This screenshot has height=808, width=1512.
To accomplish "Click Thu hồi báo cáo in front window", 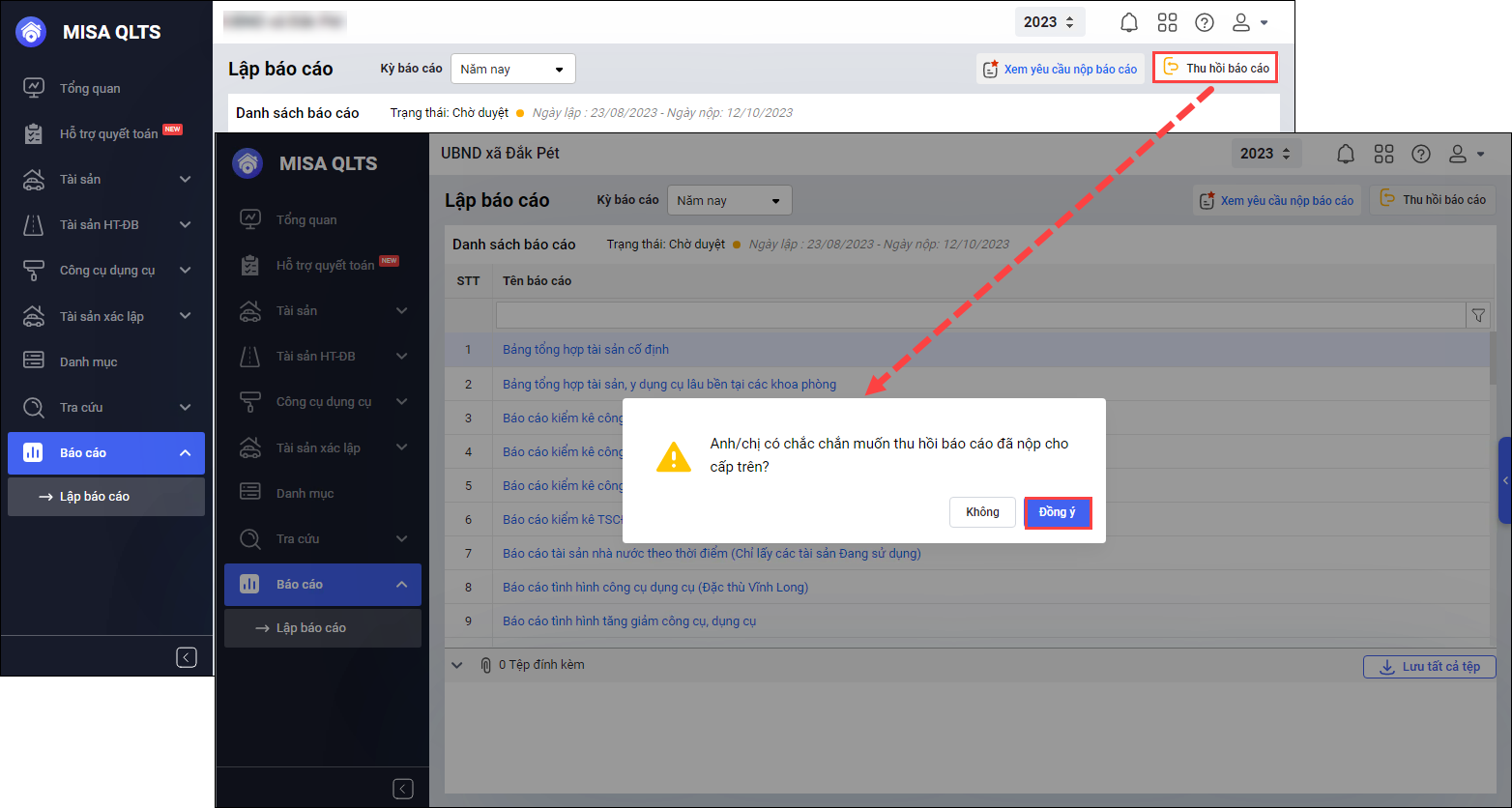I will pos(1433,199).
